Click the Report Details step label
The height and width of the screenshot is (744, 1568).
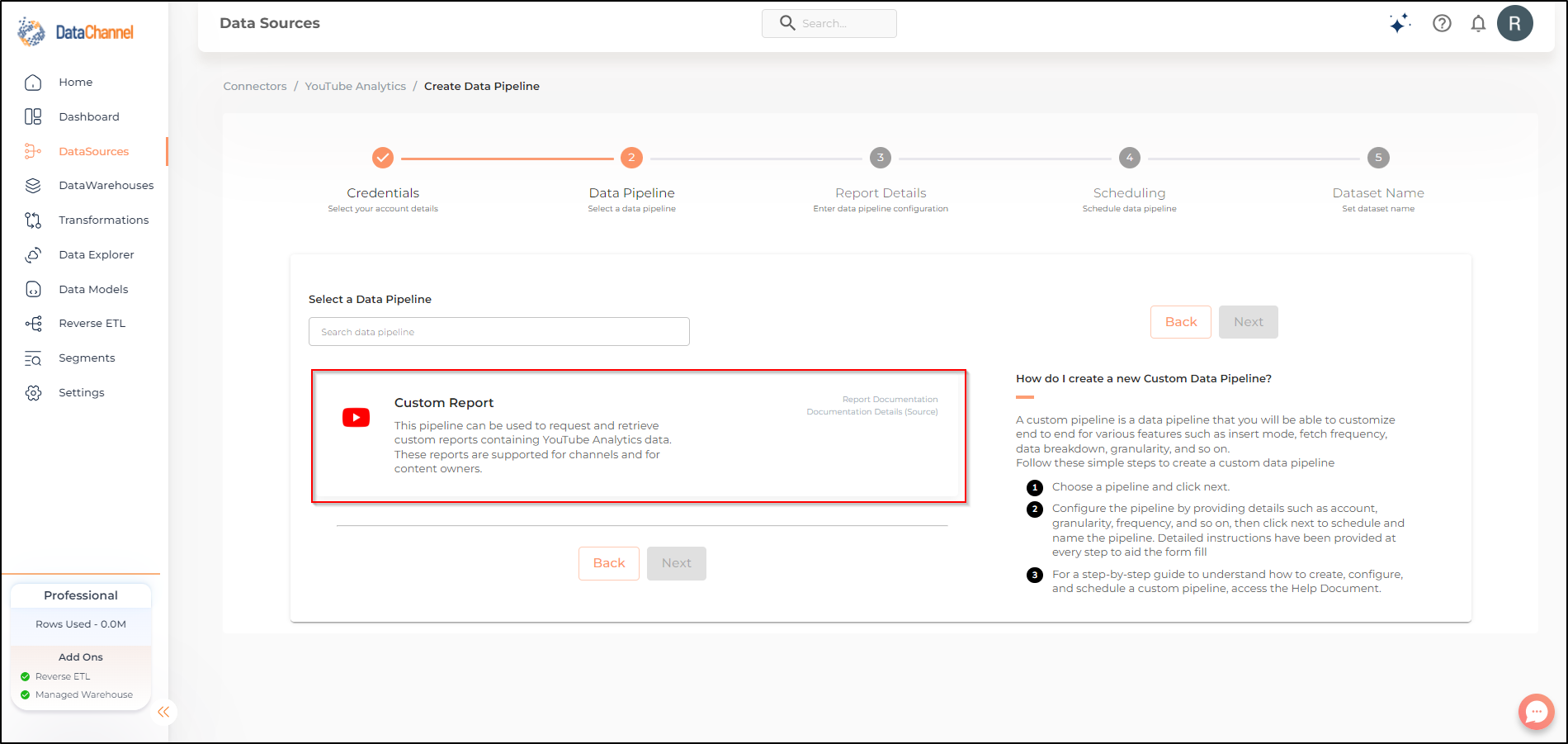881,193
